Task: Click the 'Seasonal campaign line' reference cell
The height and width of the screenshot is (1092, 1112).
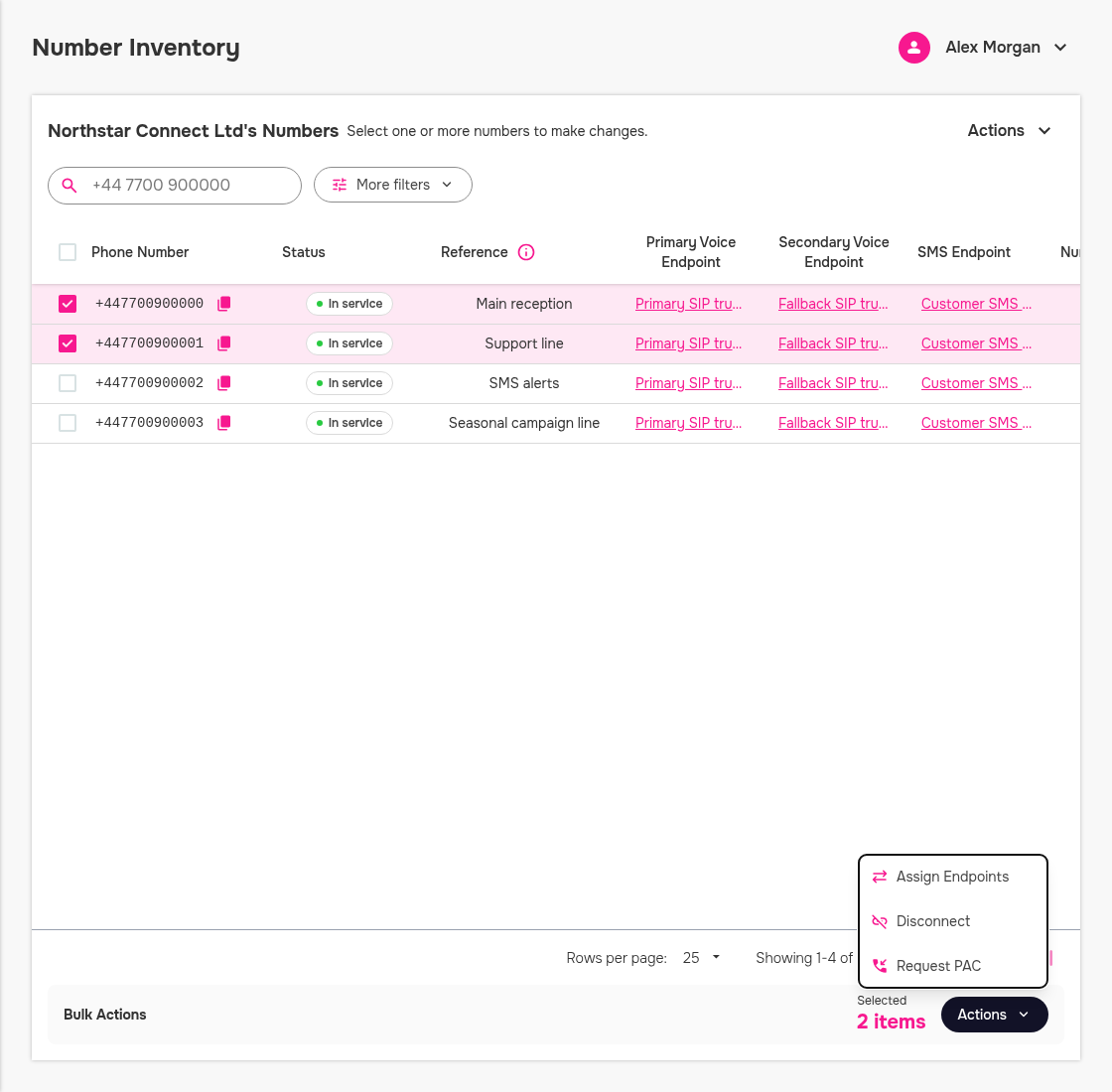Action: tap(524, 423)
